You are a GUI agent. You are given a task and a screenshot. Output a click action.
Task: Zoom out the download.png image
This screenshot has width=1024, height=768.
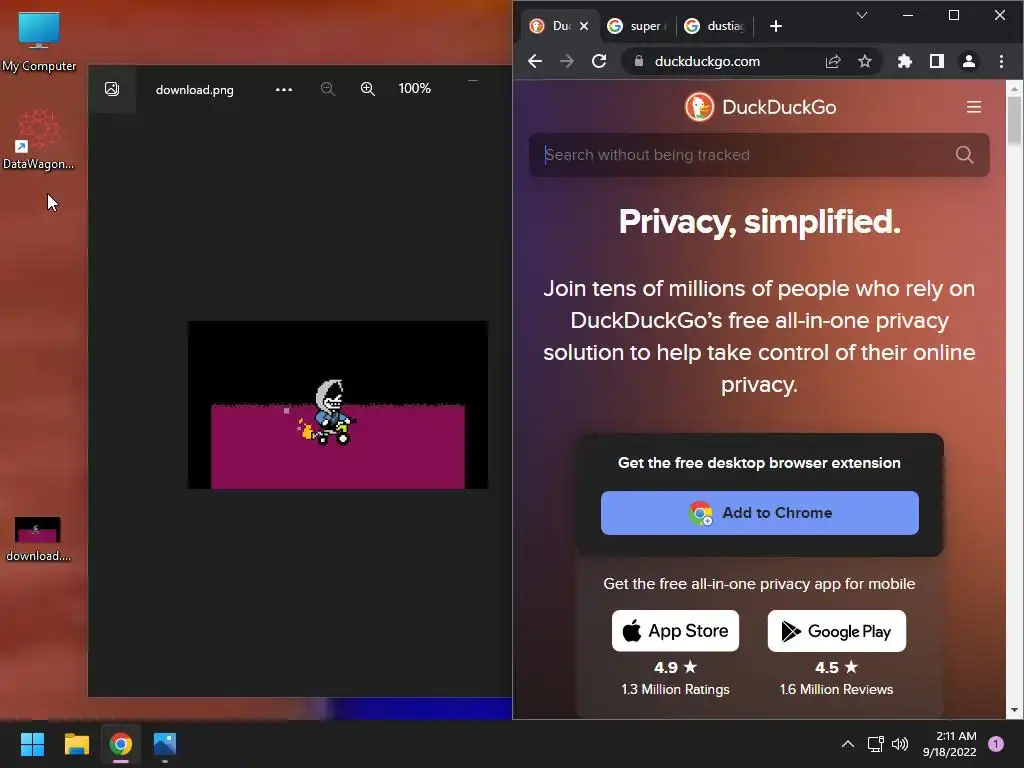point(328,89)
